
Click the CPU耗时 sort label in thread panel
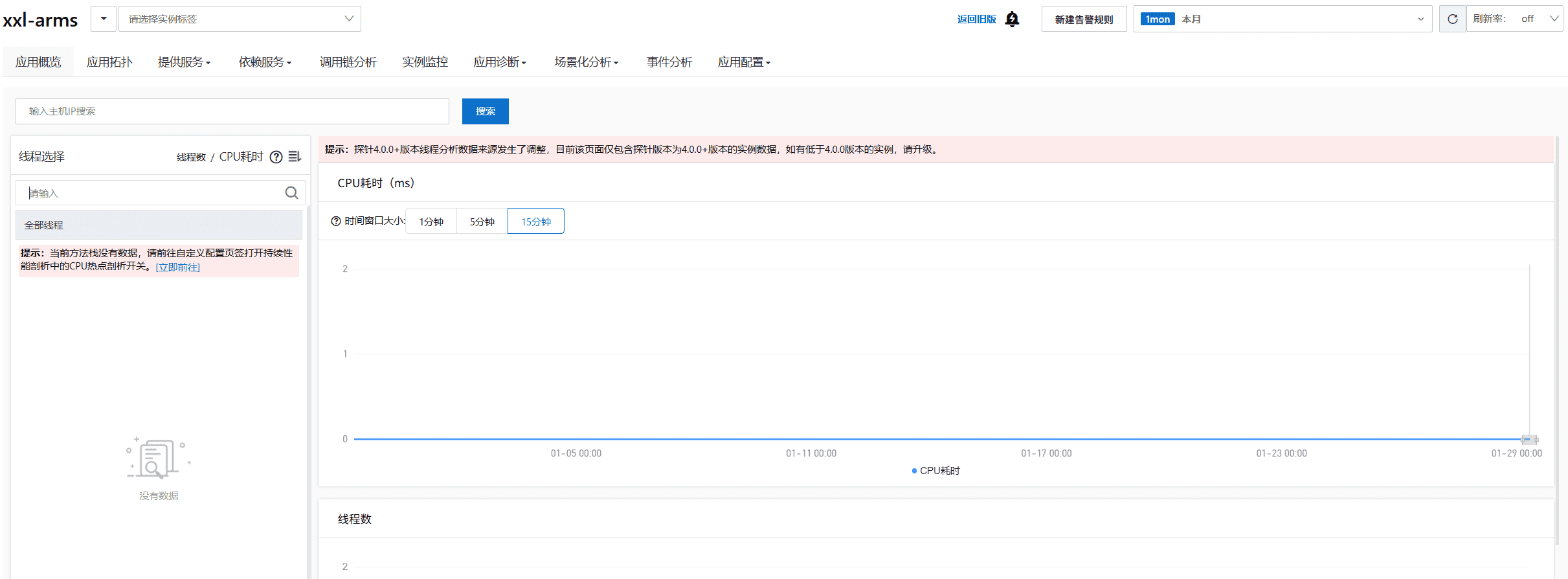coord(241,157)
